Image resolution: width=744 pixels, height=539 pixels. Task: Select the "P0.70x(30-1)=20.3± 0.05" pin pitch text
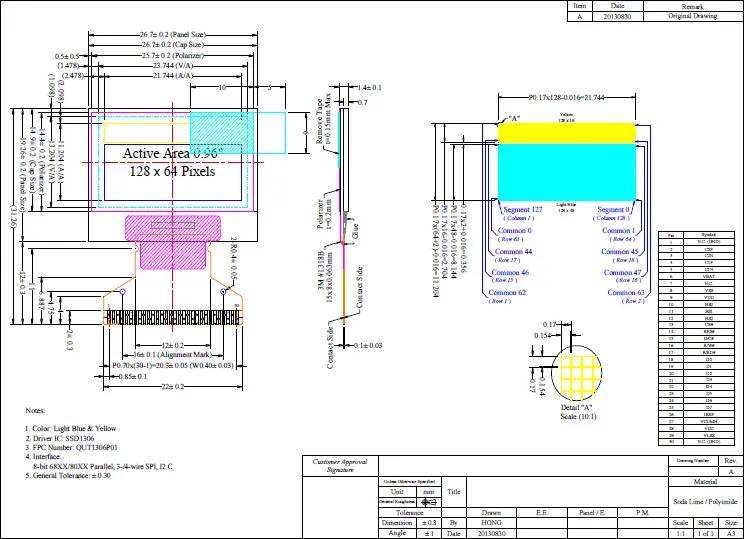point(152,366)
